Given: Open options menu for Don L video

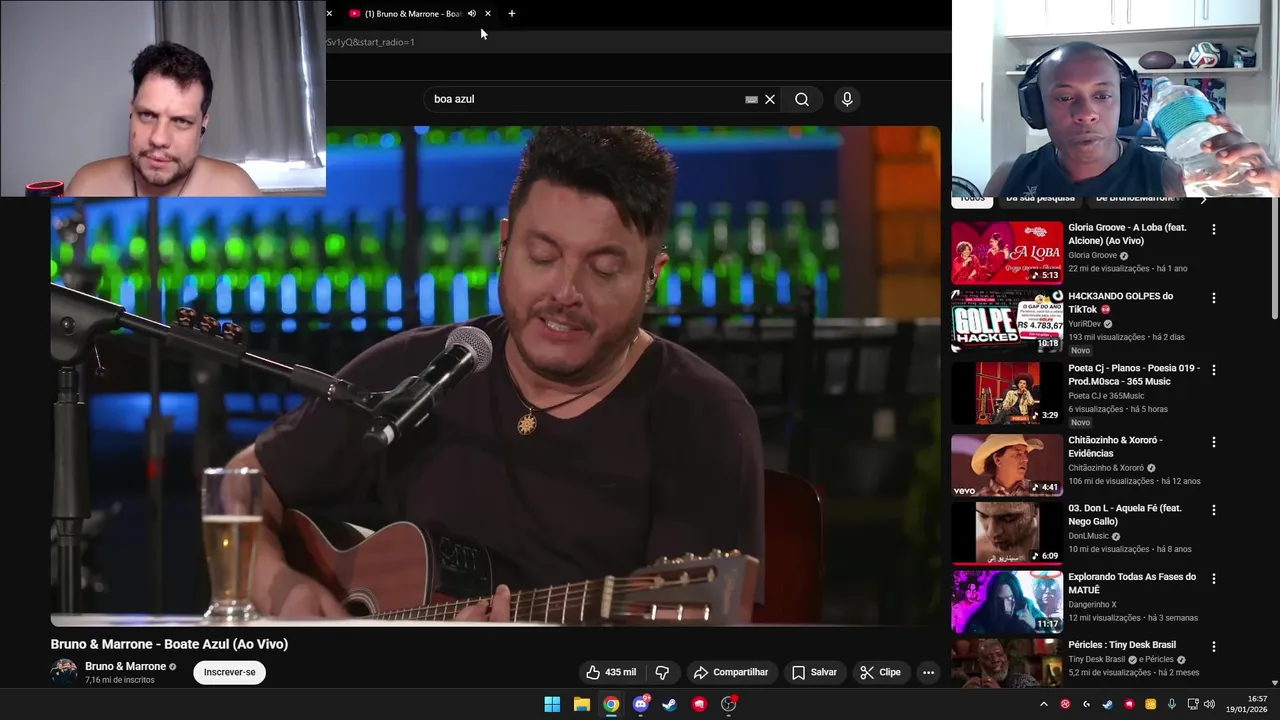Looking at the screenshot, I should click(1214, 510).
